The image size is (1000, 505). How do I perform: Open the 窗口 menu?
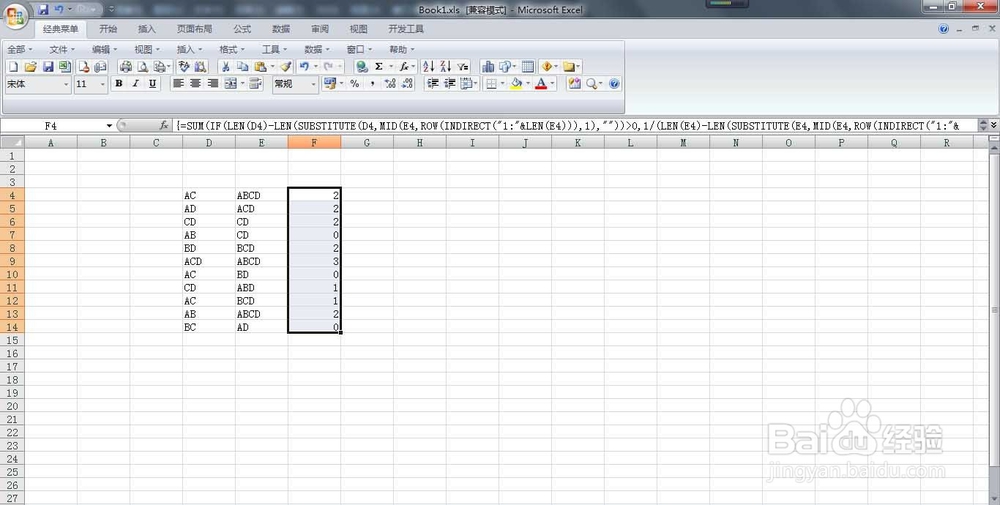(x=359, y=49)
